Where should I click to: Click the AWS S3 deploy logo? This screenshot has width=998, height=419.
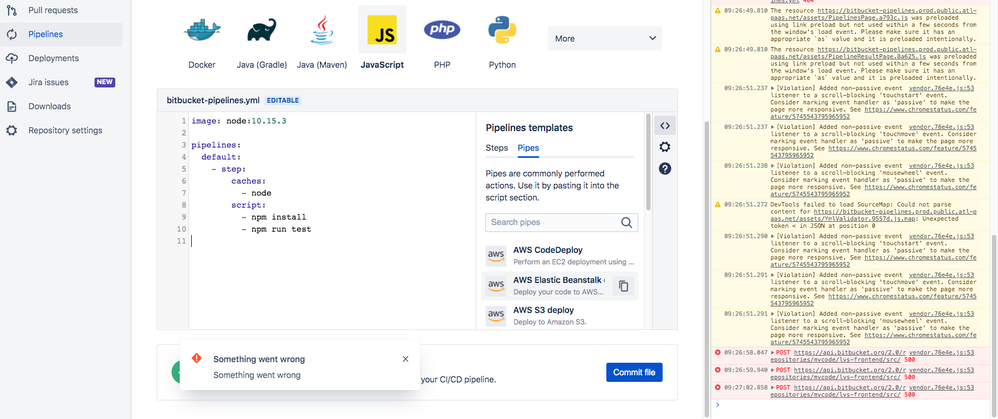[496, 316]
